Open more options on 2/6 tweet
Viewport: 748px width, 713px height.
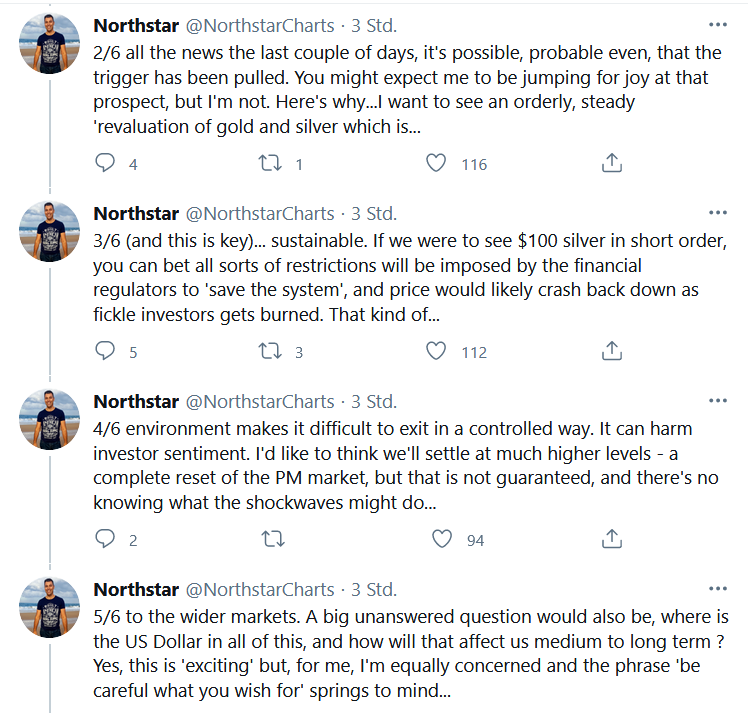pyautogui.click(x=718, y=25)
